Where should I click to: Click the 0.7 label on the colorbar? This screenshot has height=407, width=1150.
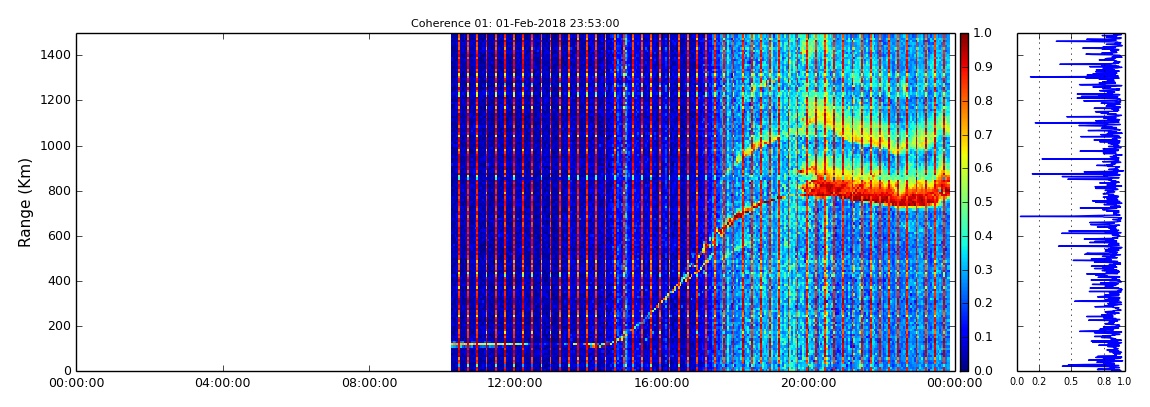(982, 135)
